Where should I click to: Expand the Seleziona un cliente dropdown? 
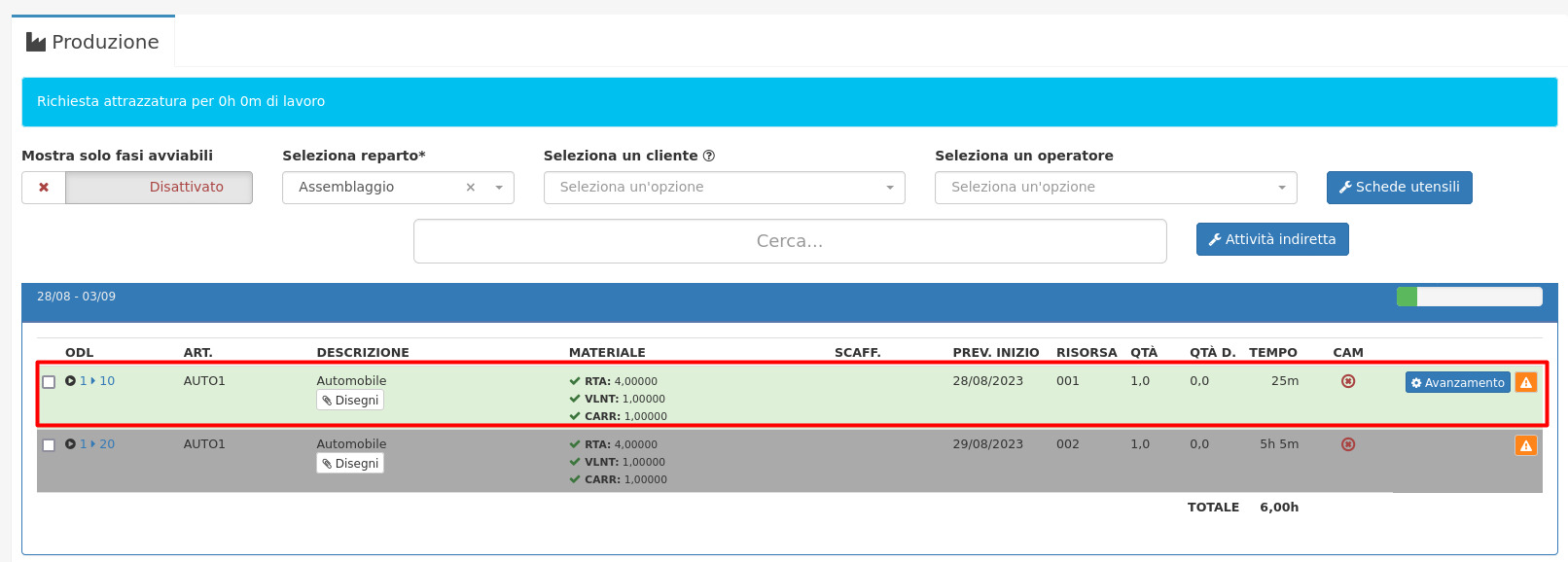725,188
